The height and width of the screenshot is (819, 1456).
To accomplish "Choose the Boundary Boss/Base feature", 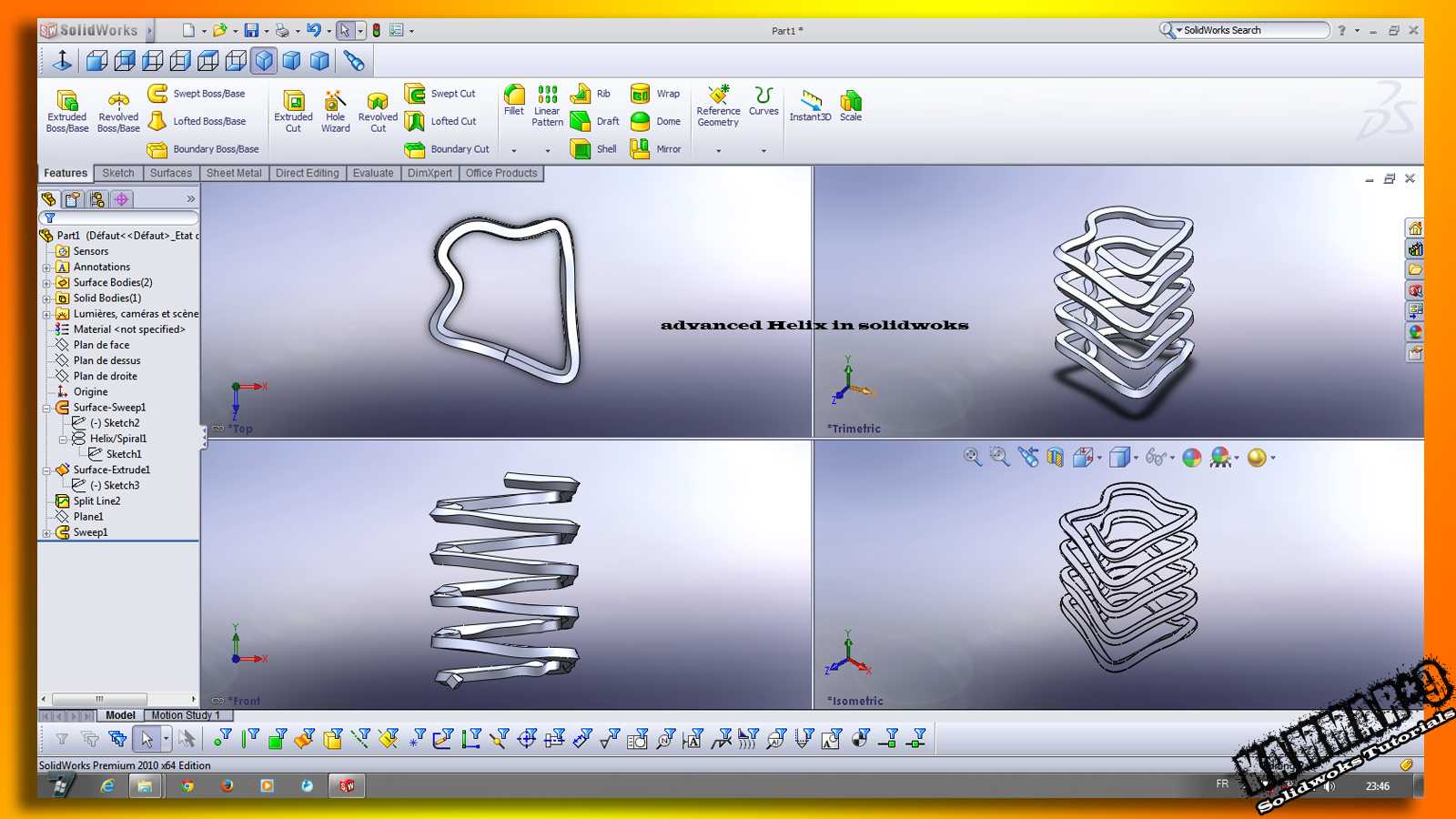I will pos(204,149).
